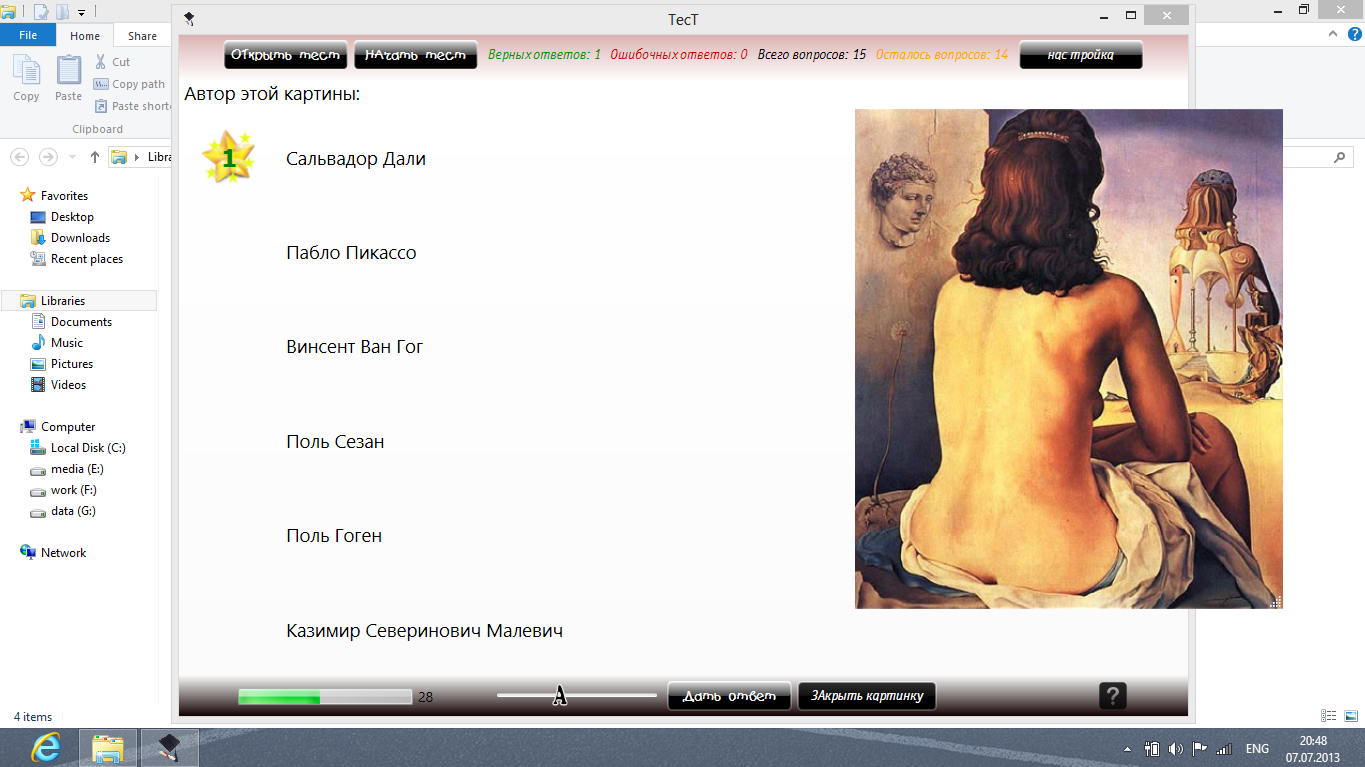This screenshot has height=767, width=1365.
Task: Switch to Share tab in Explorer
Action: [142, 36]
